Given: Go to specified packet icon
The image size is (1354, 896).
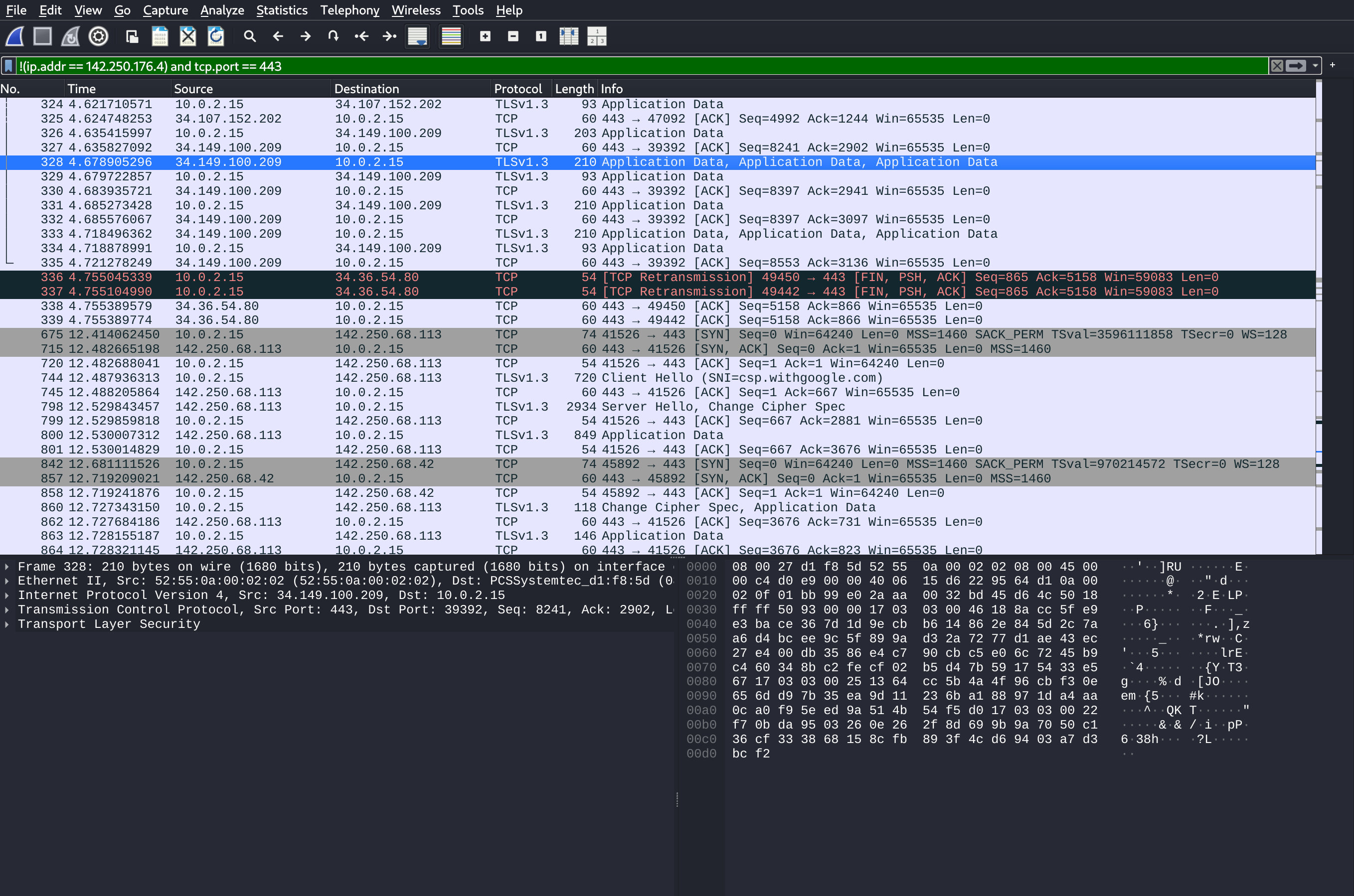Looking at the screenshot, I should click(x=333, y=36).
